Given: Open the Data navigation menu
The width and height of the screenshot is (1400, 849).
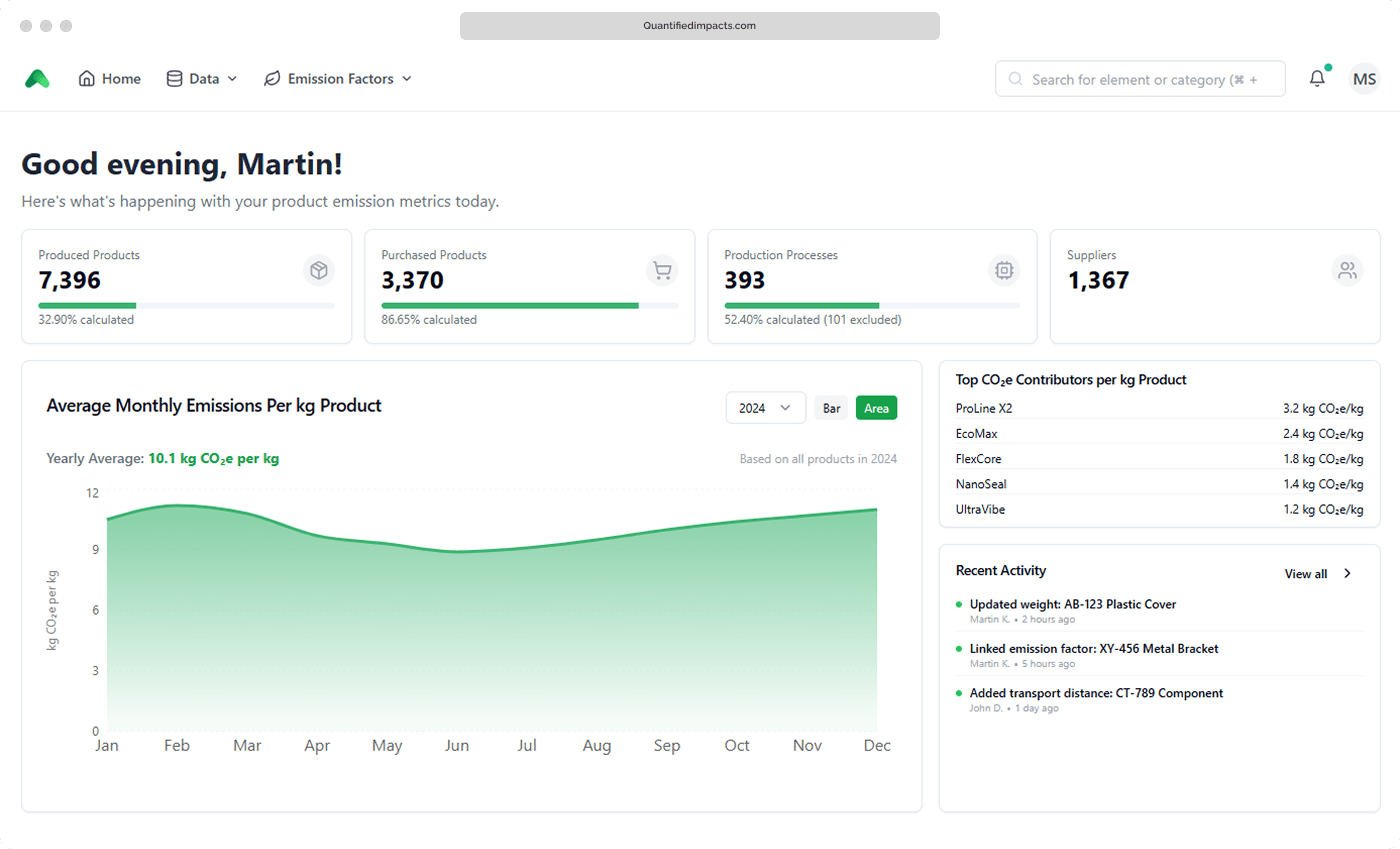Looking at the screenshot, I should pyautogui.click(x=202, y=79).
